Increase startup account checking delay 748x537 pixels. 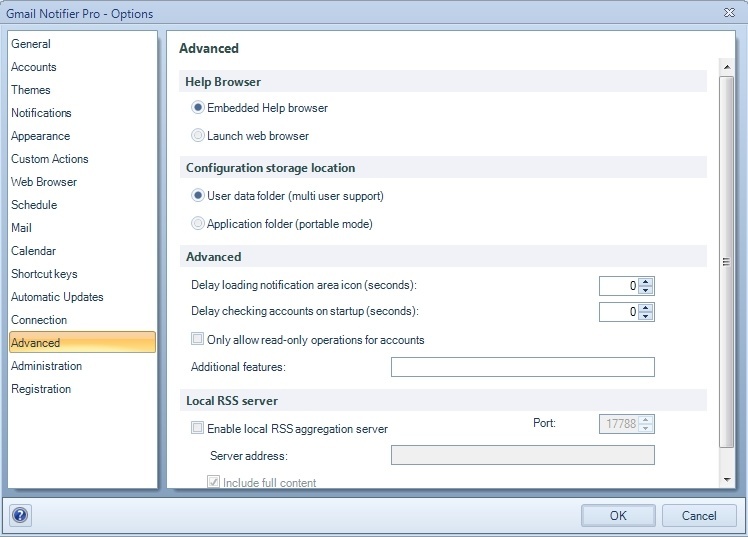pos(645,308)
